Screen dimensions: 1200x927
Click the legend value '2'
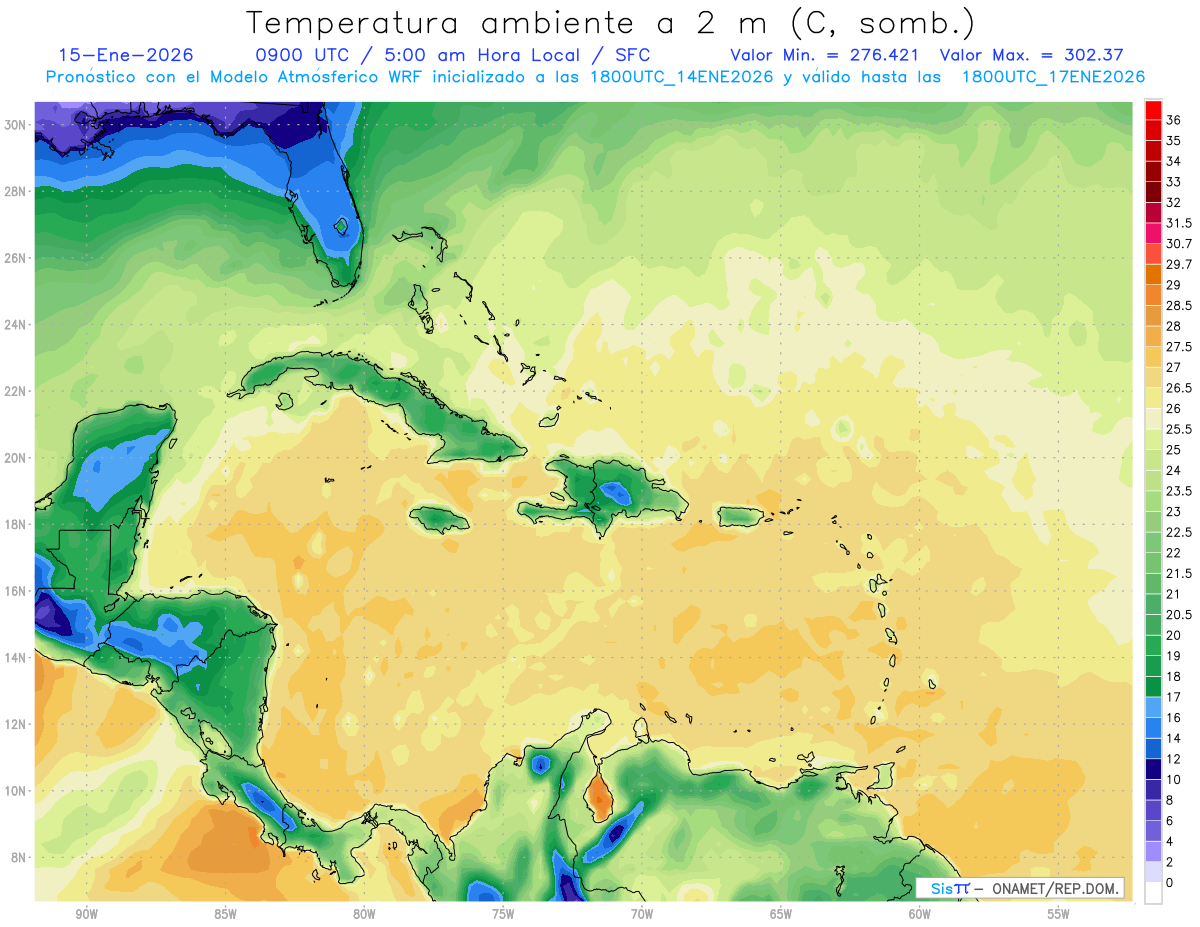coord(1170,862)
